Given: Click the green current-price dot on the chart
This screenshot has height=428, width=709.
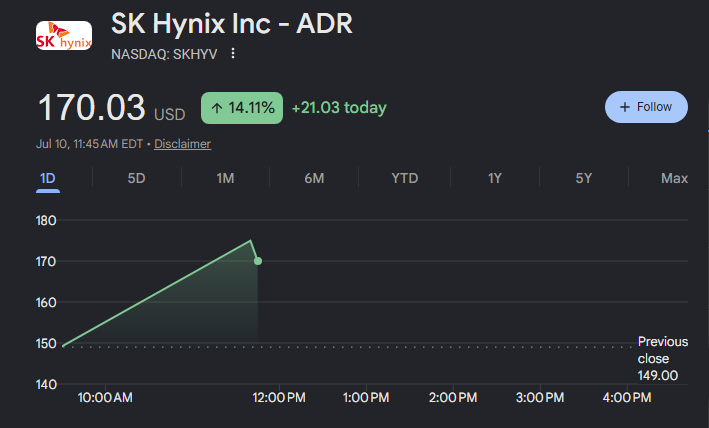Looking at the screenshot, I should pos(258,261).
